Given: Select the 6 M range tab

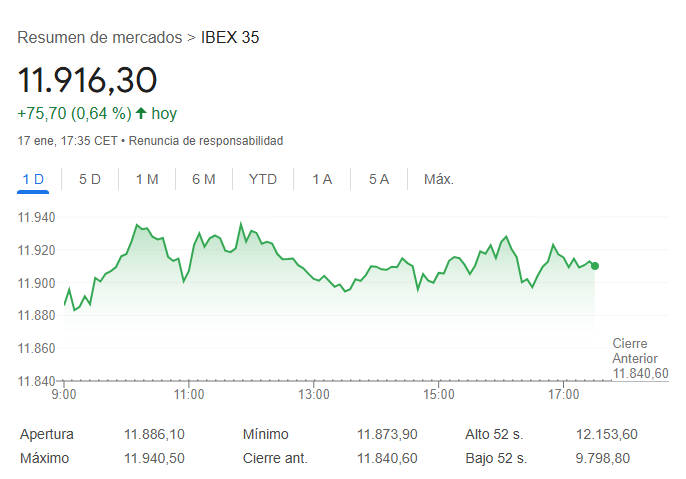Looking at the screenshot, I should pos(204,179).
